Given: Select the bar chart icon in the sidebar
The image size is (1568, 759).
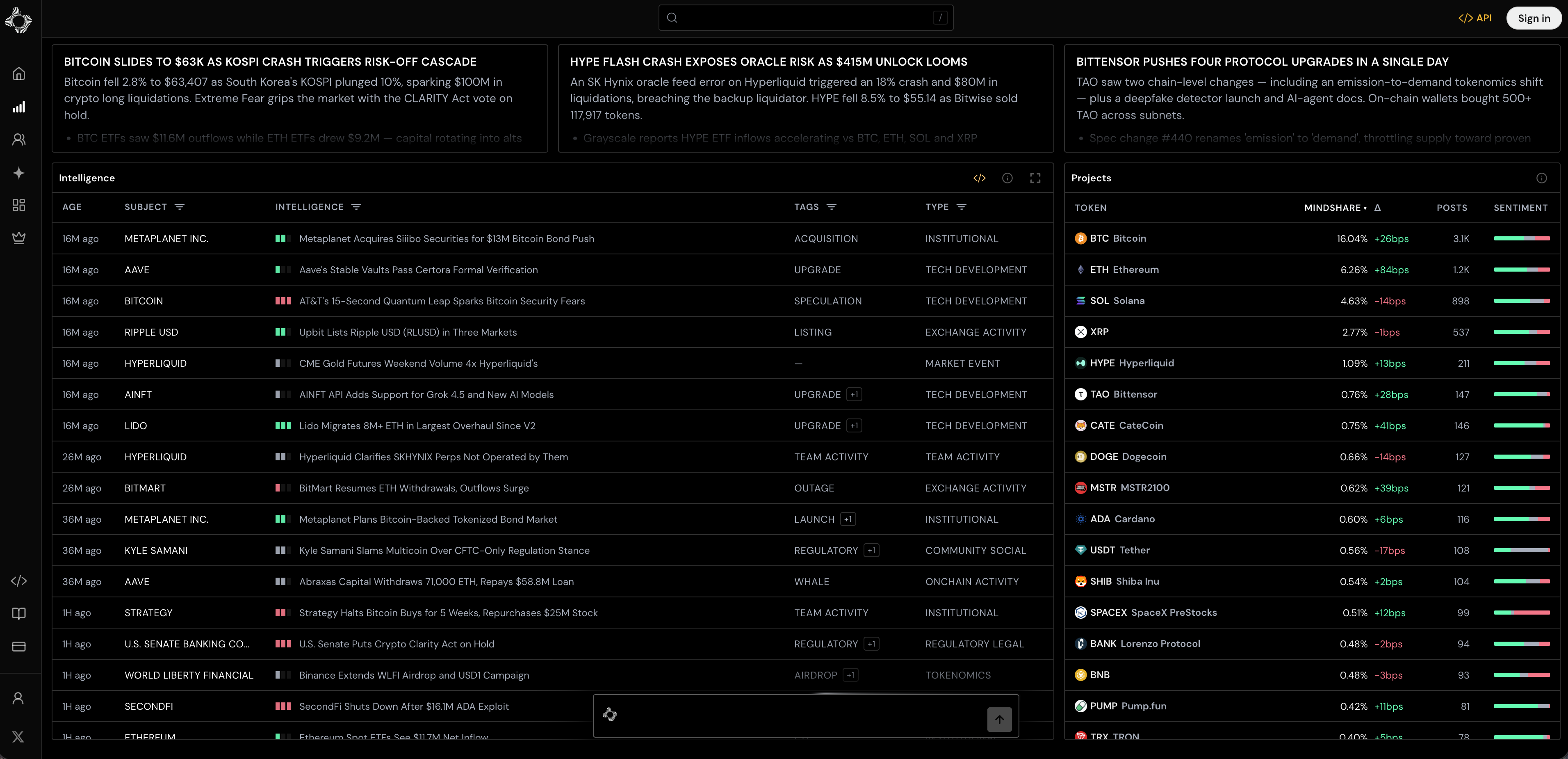Looking at the screenshot, I should pyautogui.click(x=19, y=107).
